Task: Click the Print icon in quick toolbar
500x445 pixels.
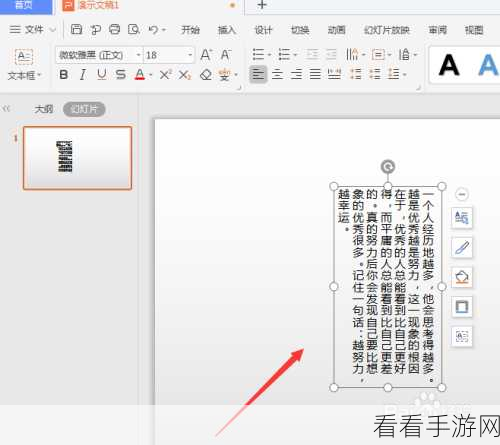Action: coord(114,30)
